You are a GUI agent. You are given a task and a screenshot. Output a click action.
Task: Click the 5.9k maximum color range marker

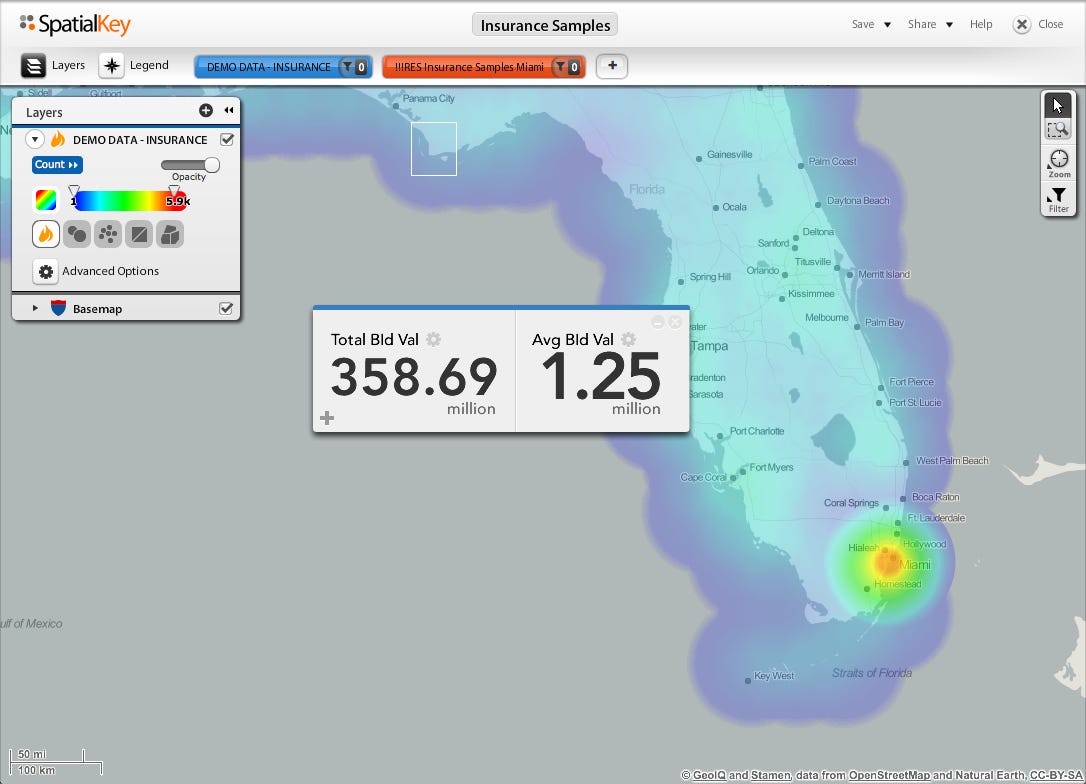[x=175, y=191]
